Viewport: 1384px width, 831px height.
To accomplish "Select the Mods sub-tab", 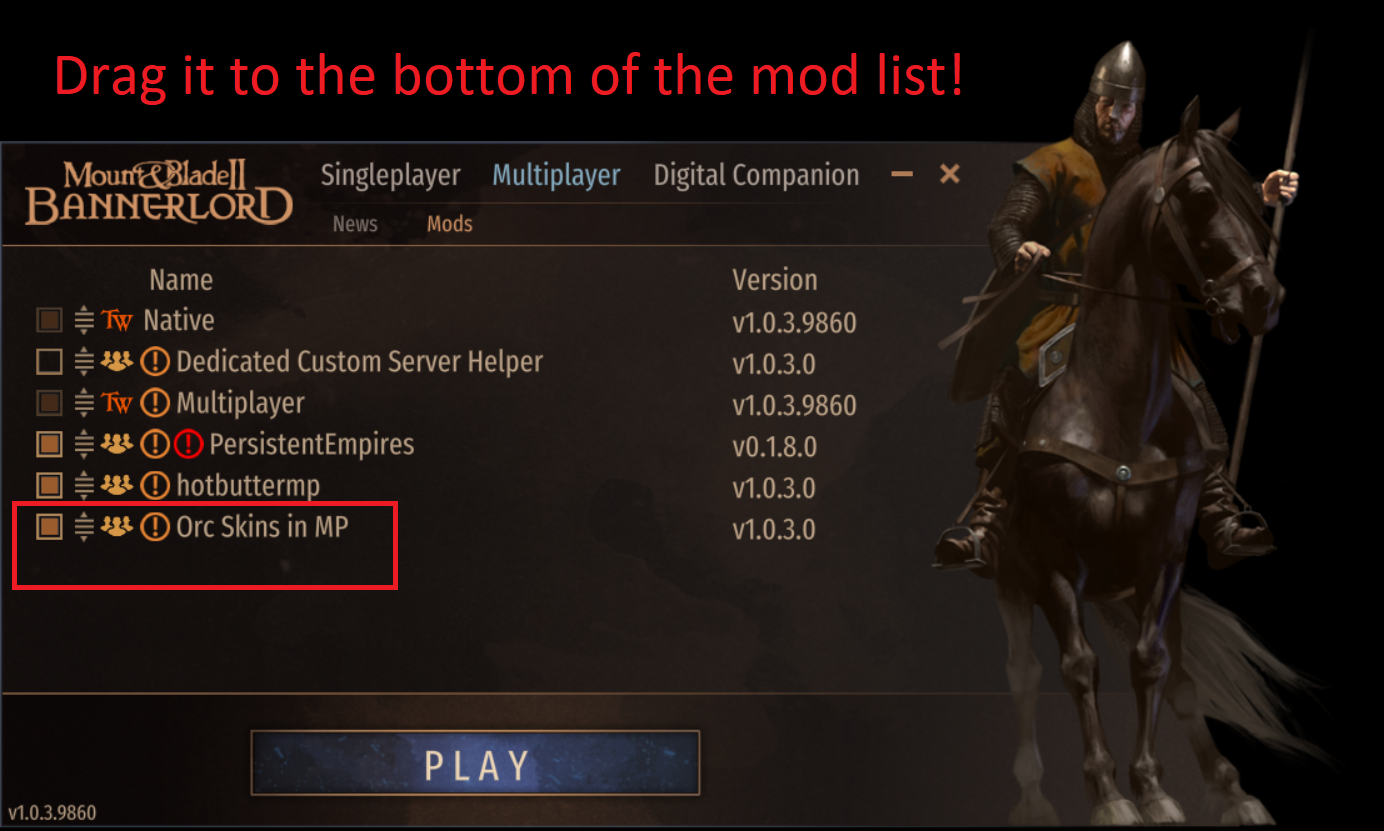I will tap(450, 224).
